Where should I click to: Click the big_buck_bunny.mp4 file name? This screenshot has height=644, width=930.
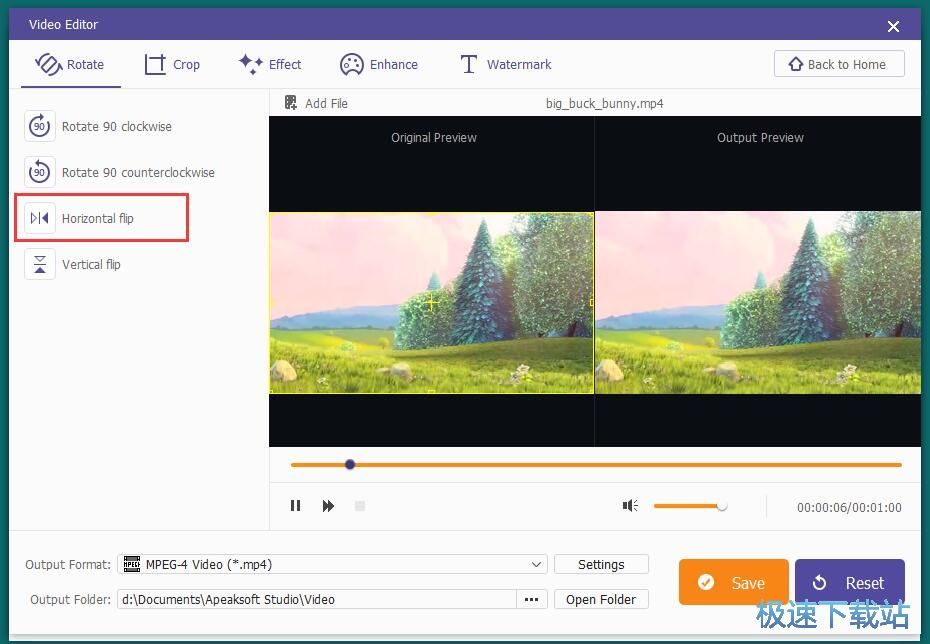point(604,103)
